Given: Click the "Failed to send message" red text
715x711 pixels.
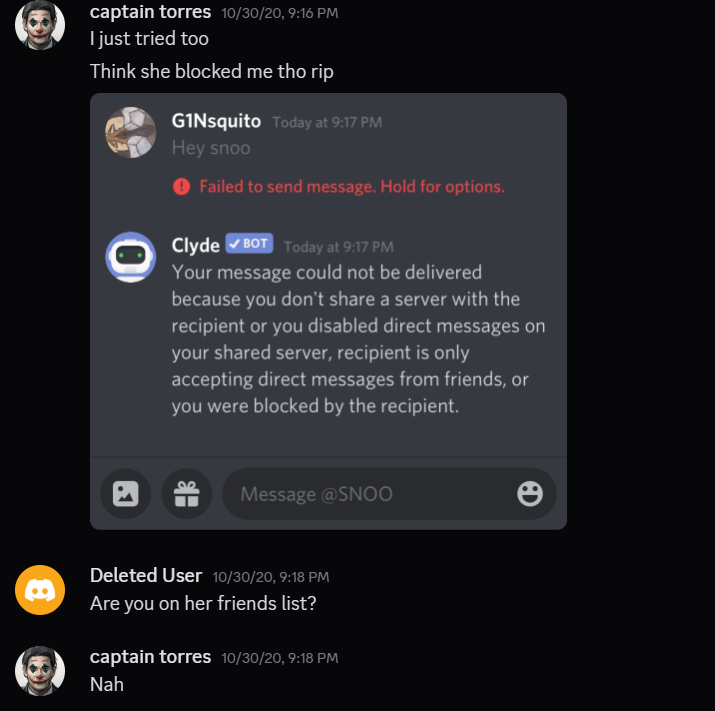Looking at the screenshot, I should point(351,186).
